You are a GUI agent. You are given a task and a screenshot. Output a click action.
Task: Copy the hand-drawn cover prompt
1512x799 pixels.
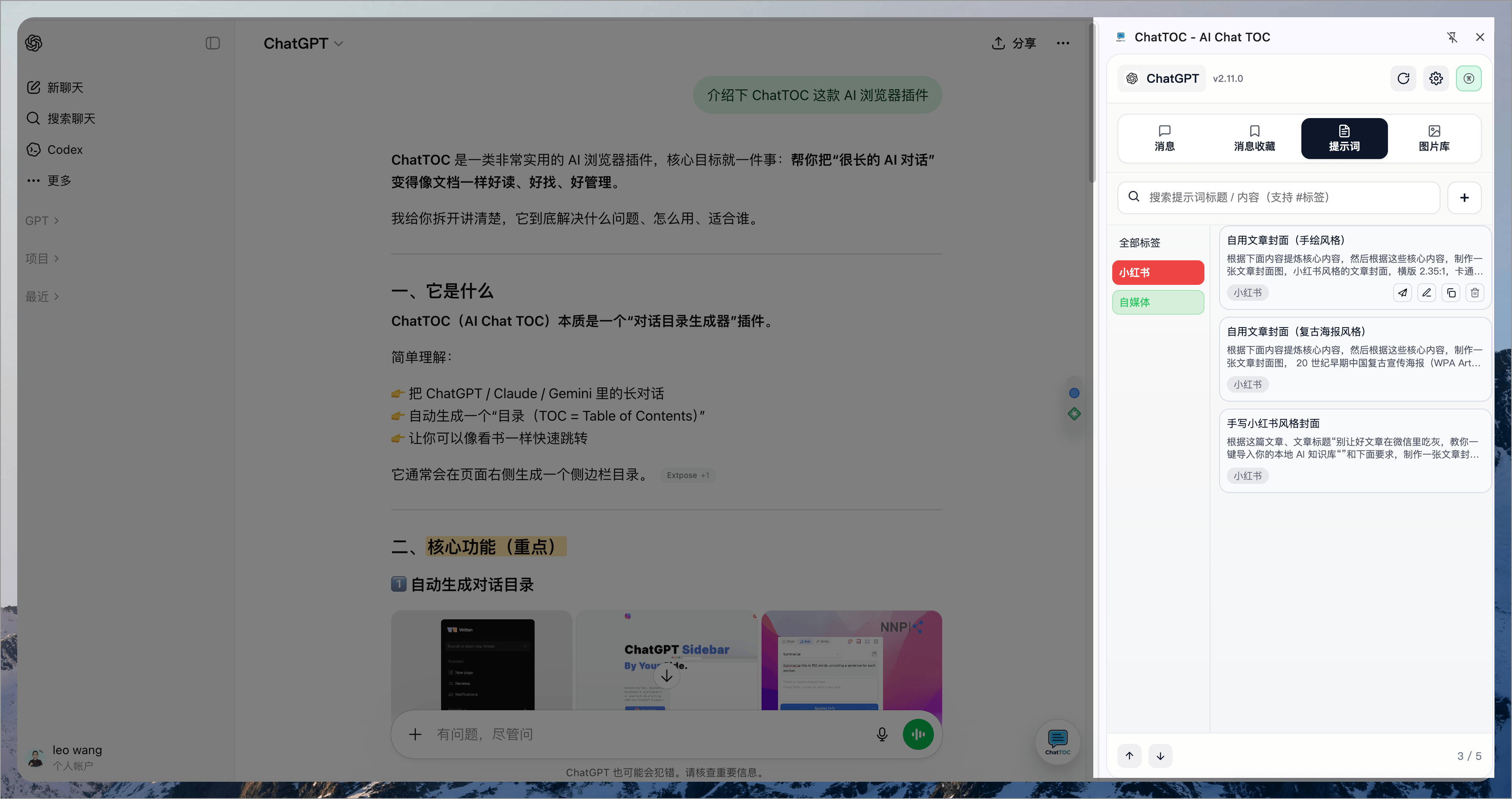pyautogui.click(x=1451, y=292)
